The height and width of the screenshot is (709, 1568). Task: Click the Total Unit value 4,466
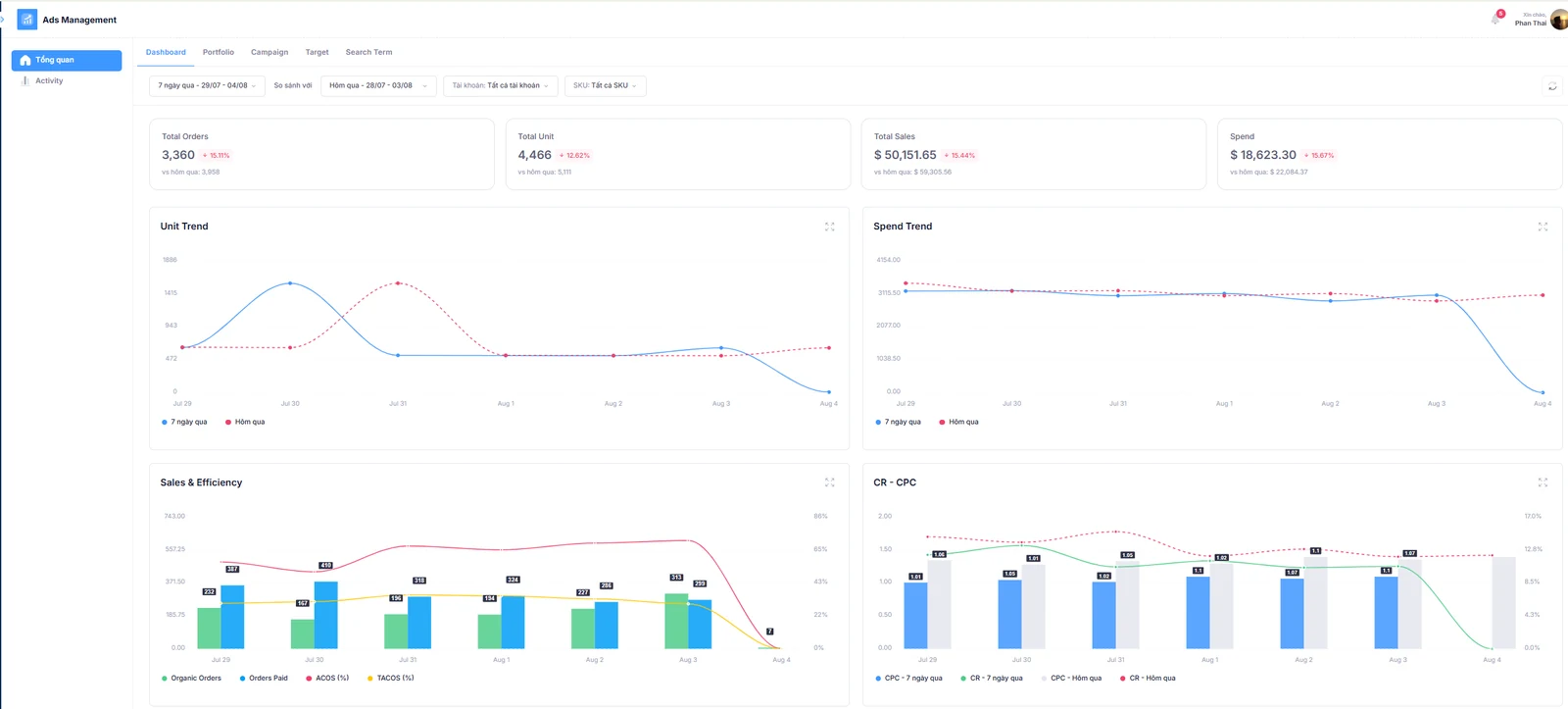point(534,155)
